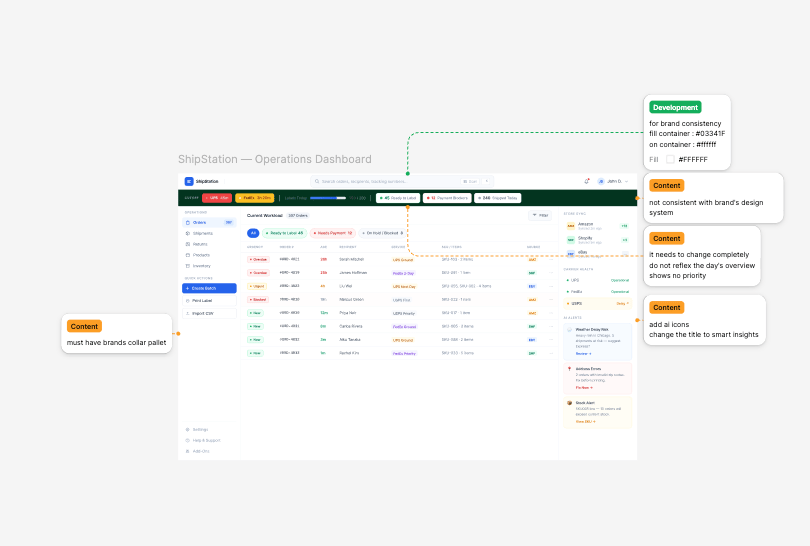Select the Ready to Label filter tab
Image resolution: width=810 pixels, height=546 pixels.
284,233
